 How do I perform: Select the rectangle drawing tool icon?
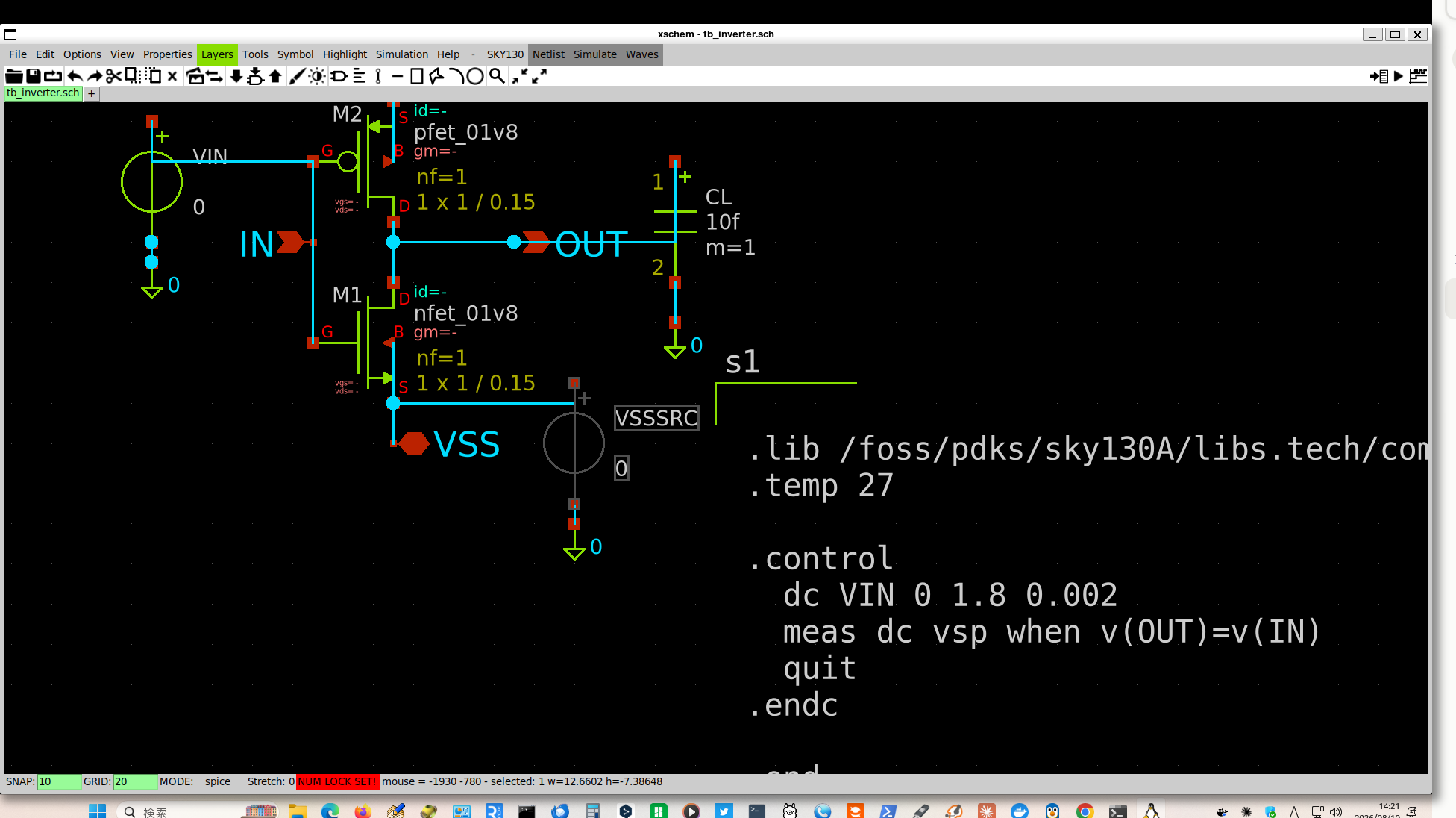click(x=417, y=76)
